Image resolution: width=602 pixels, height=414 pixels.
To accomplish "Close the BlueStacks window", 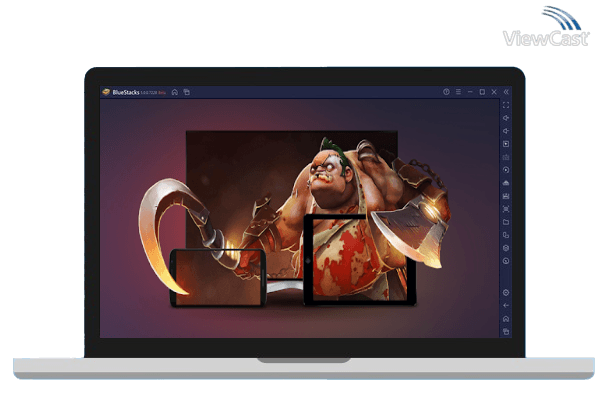I will coord(494,92).
